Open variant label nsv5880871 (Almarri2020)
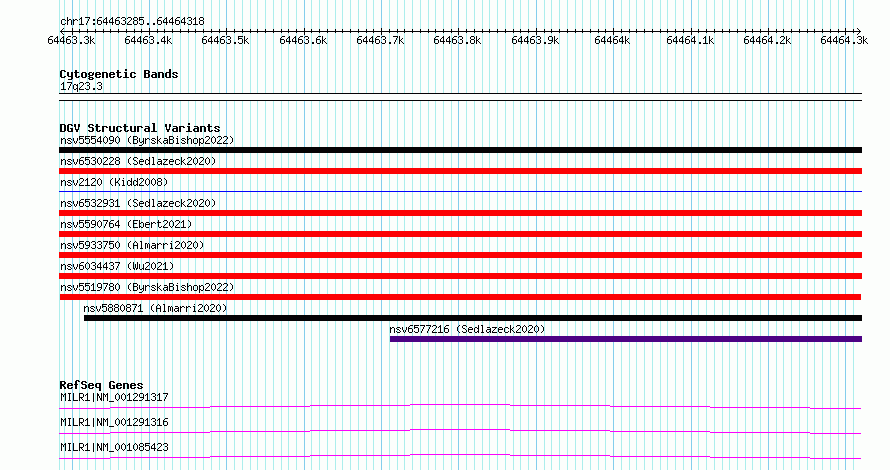 (x=155, y=308)
